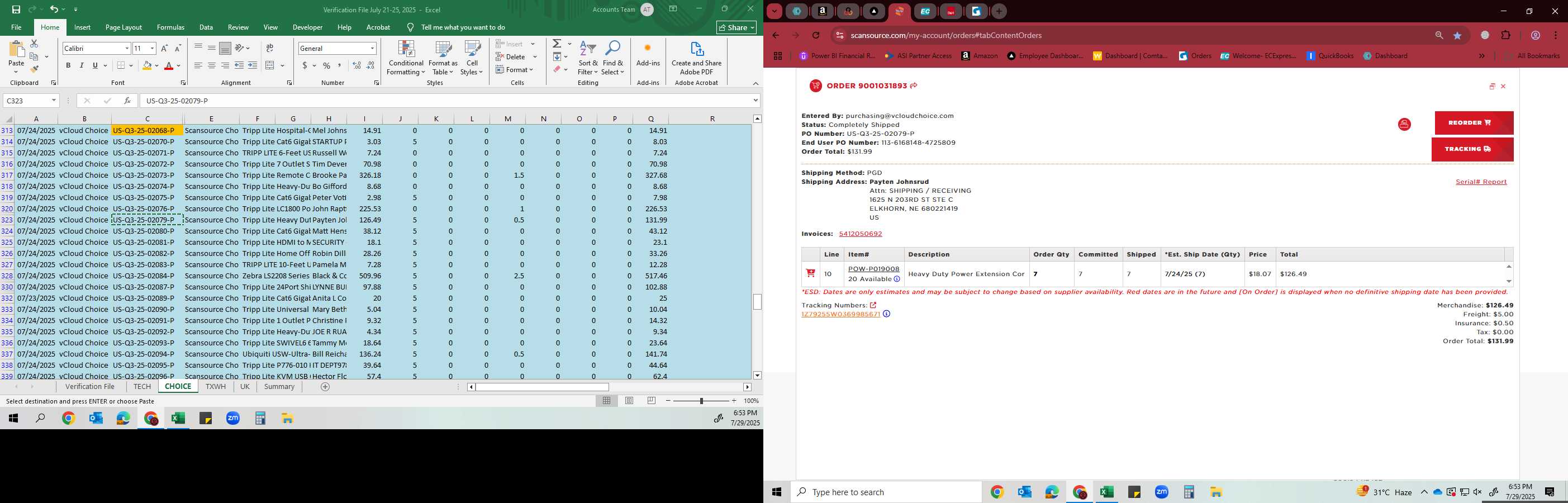Screen dimensions: 1568x503
Task: Click the Increase Decimal icon
Action: click(x=357, y=66)
